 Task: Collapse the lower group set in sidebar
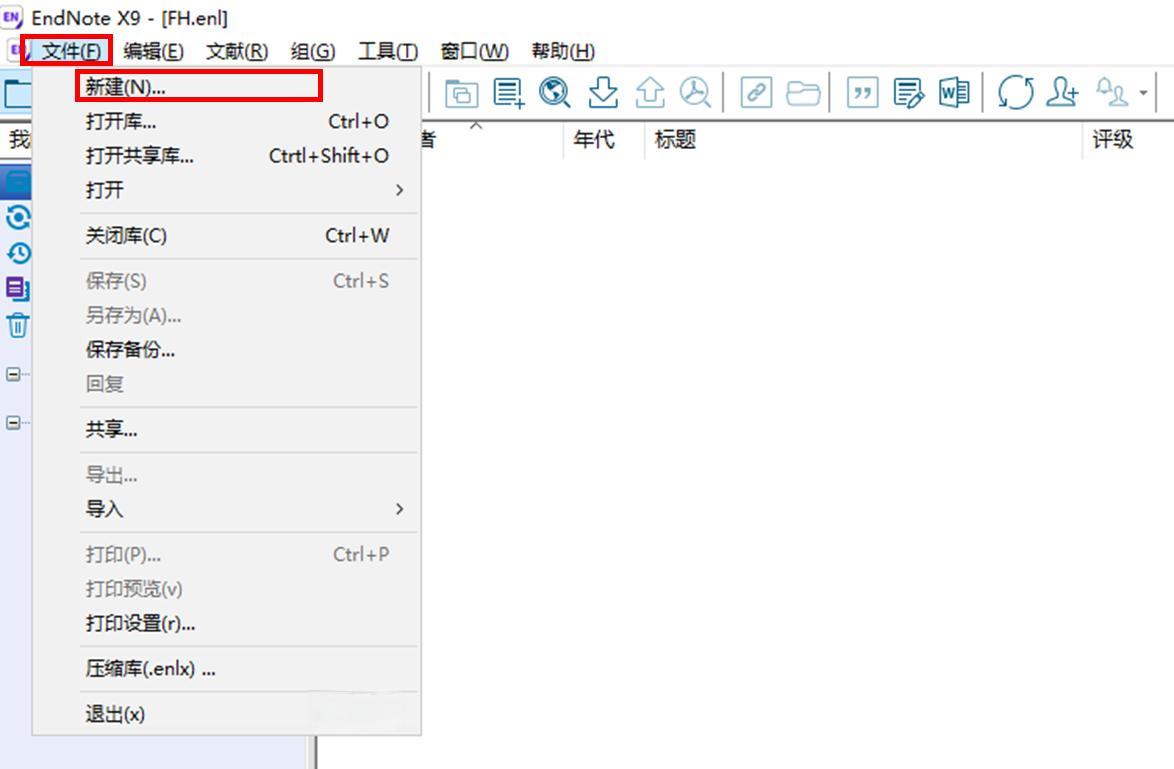coord(13,423)
